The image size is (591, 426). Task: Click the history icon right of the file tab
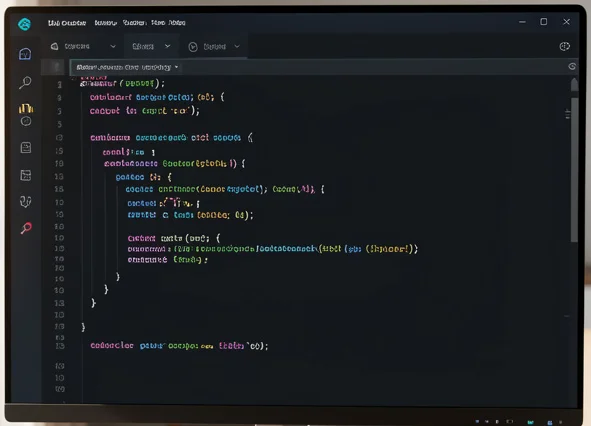click(572, 67)
